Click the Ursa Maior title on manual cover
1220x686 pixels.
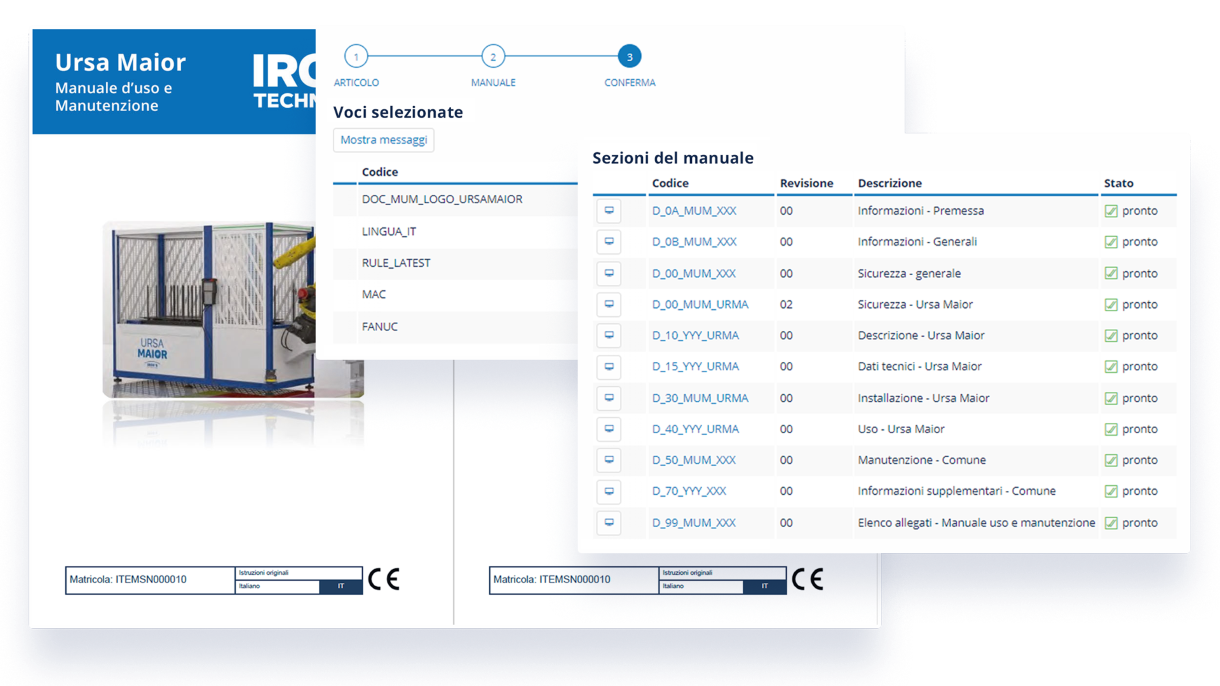point(120,62)
